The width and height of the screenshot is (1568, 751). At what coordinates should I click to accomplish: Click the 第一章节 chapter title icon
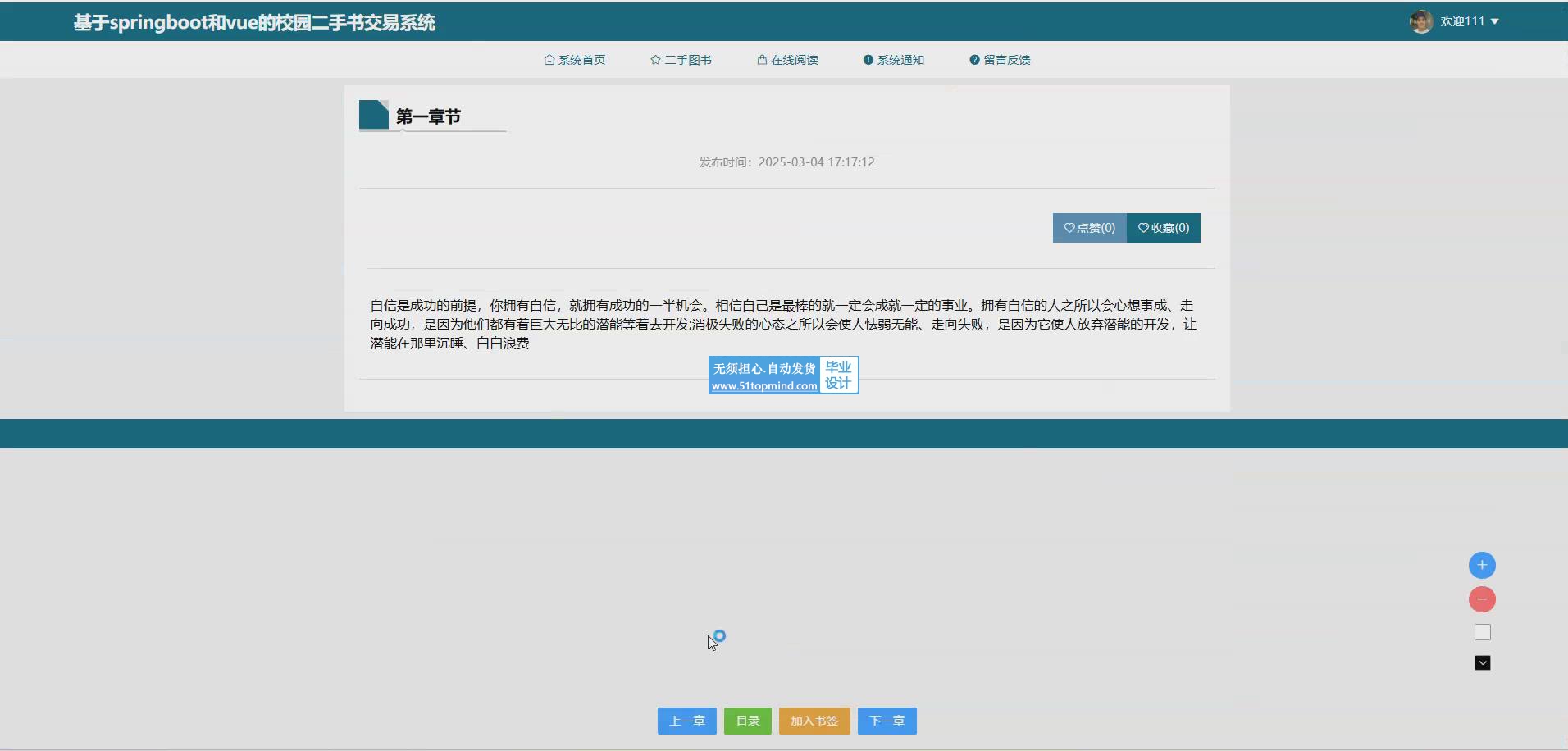374,115
